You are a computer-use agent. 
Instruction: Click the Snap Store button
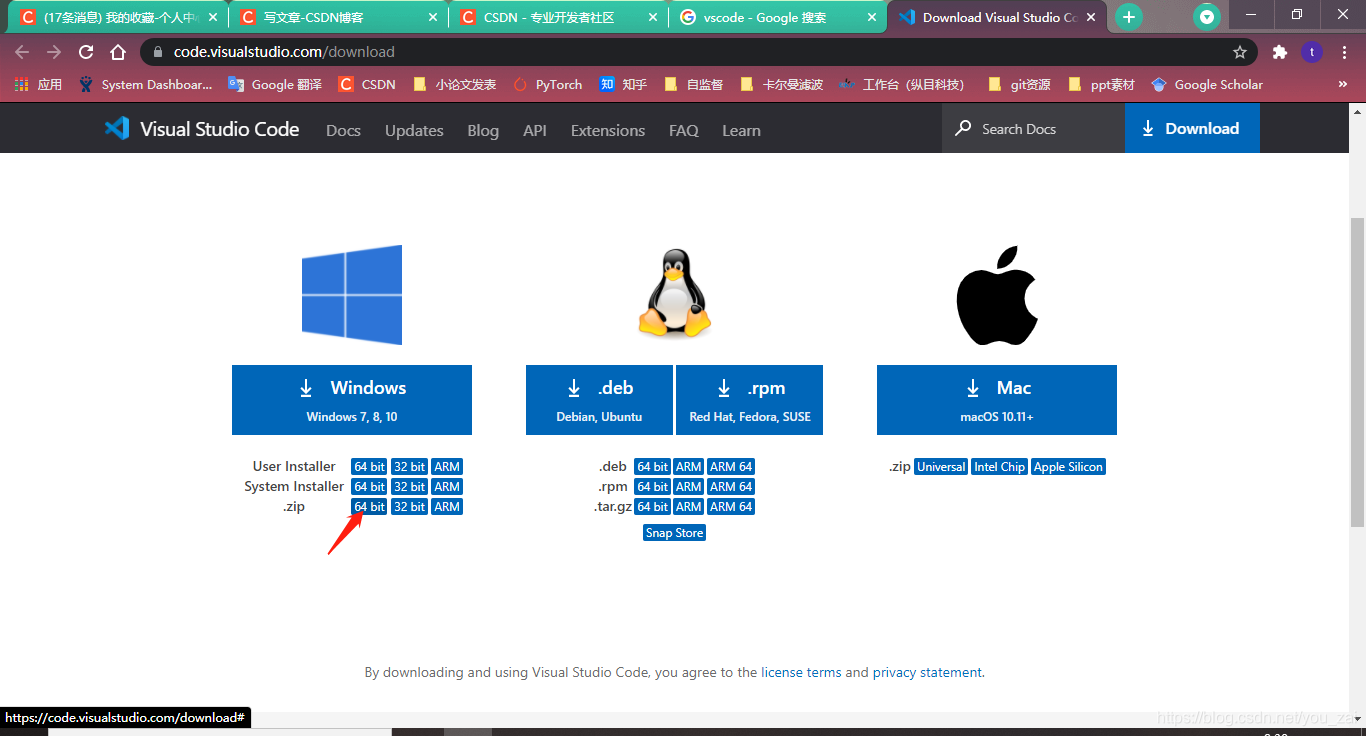click(x=675, y=533)
